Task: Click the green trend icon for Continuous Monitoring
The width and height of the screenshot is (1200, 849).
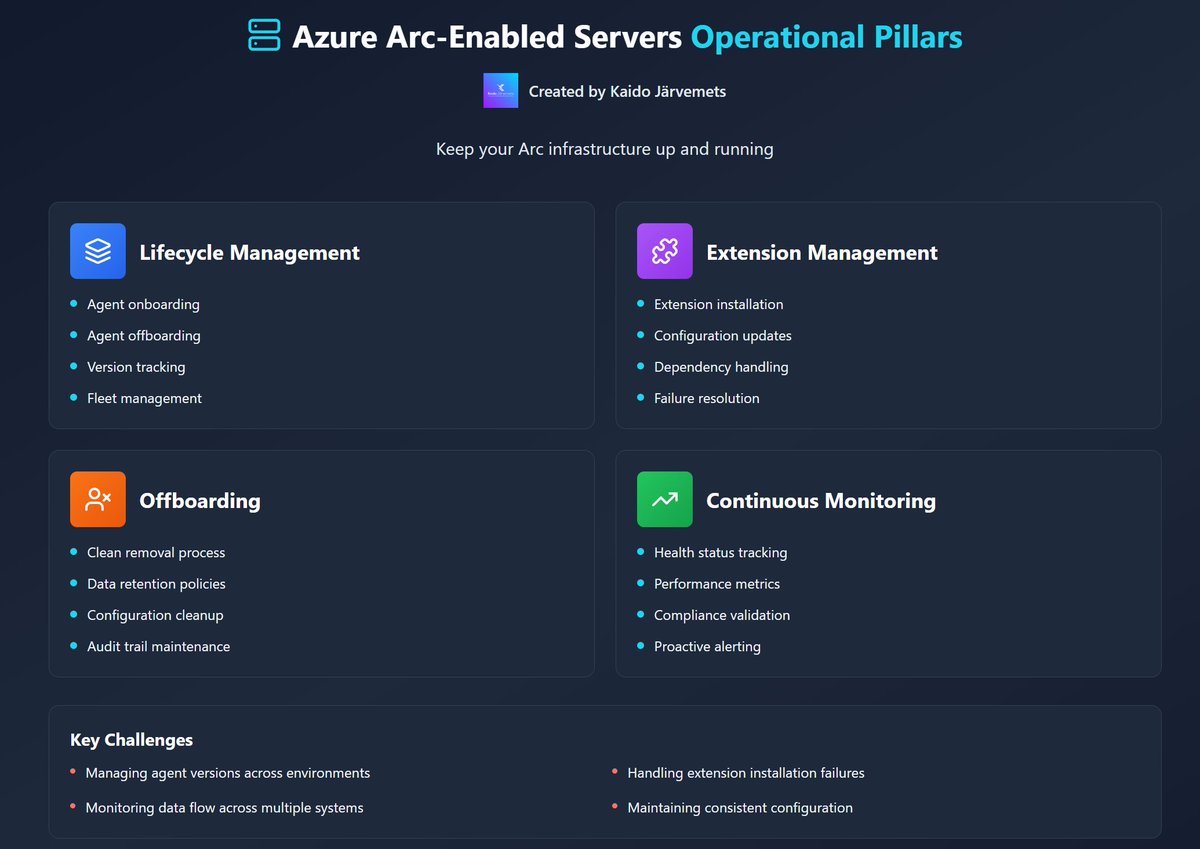Action: (665, 499)
